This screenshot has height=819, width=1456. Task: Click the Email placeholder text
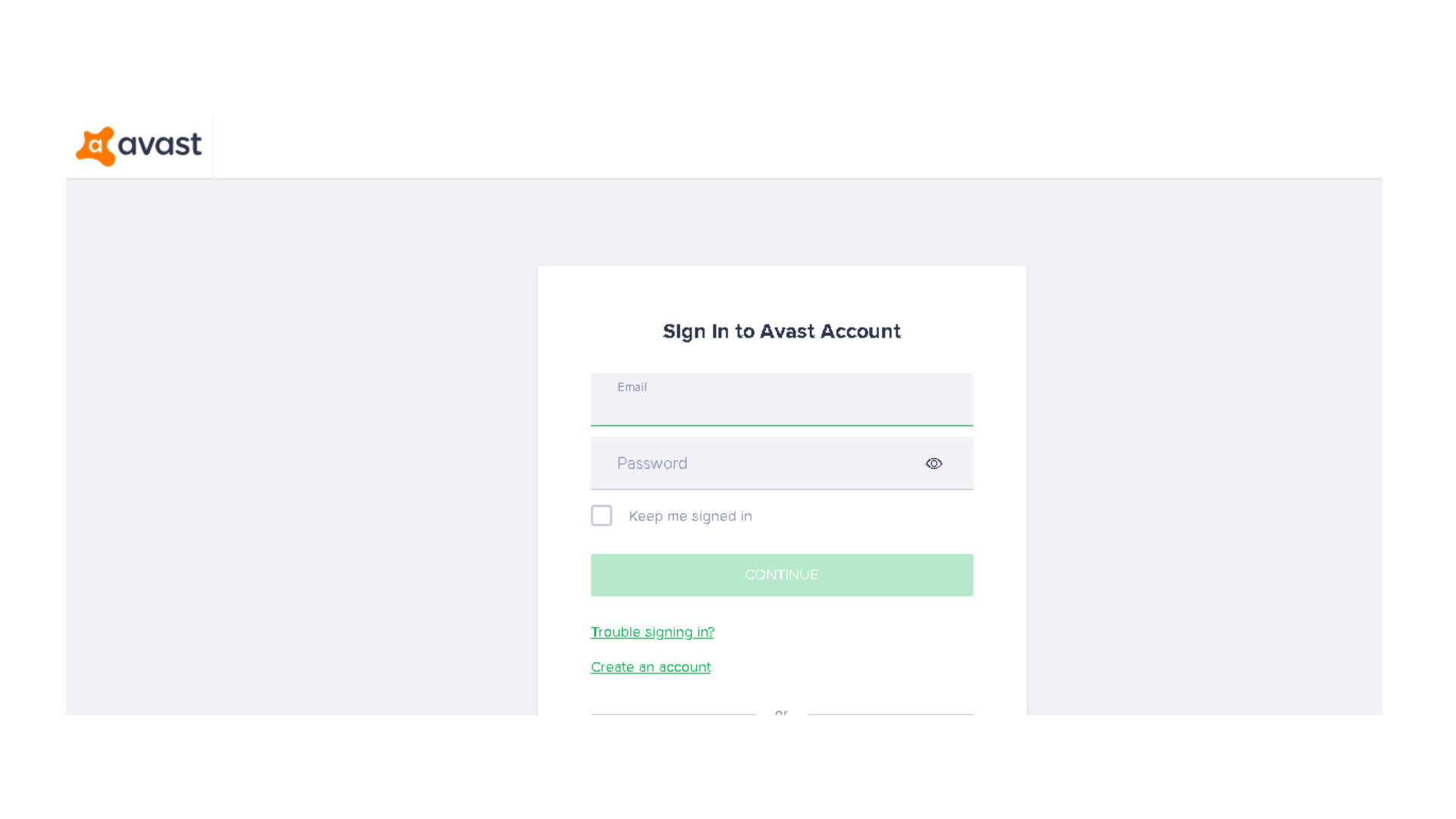(x=632, y=387)
